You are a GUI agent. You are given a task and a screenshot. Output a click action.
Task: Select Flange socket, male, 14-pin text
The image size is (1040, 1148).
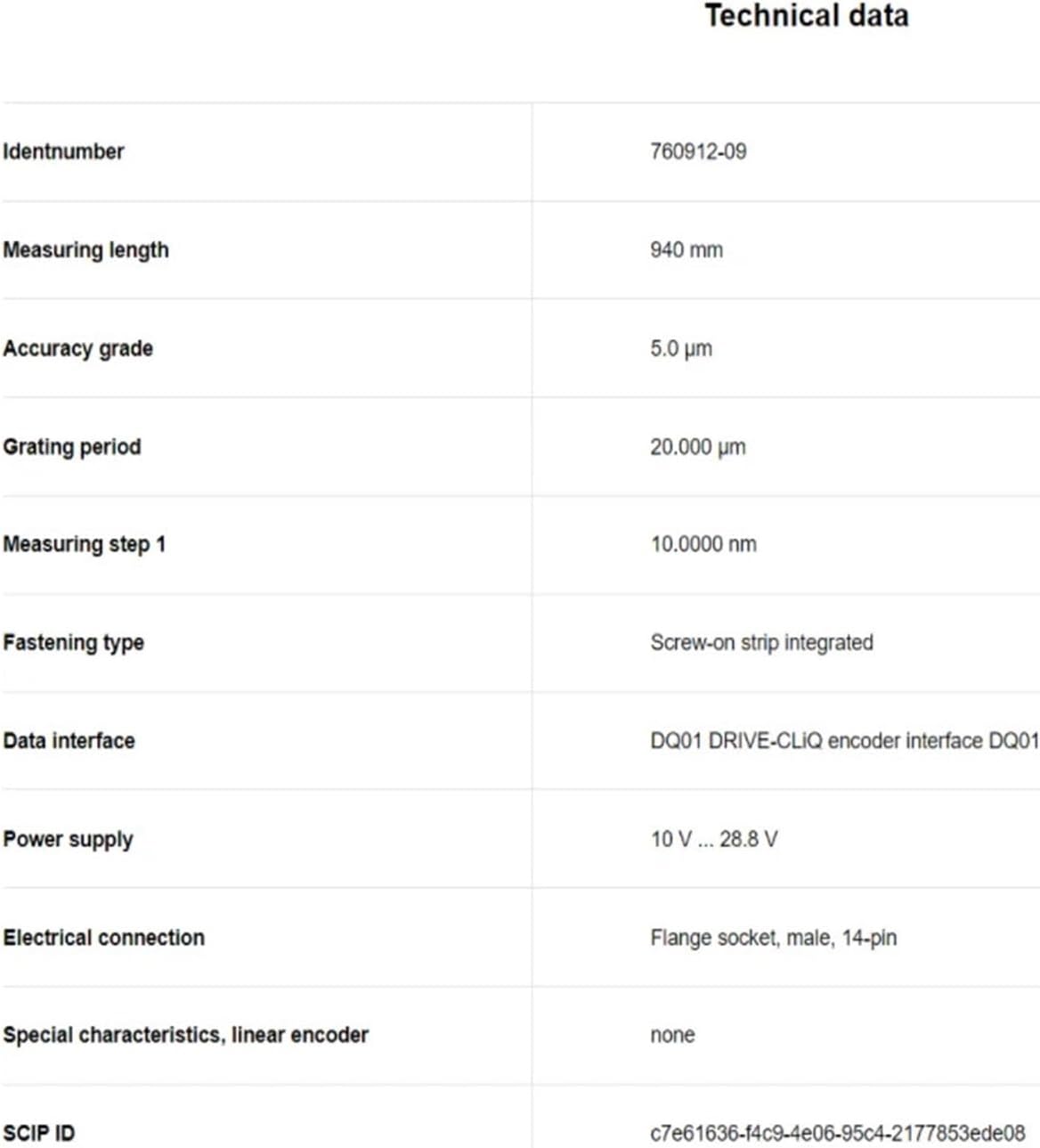tap(774, 938)
